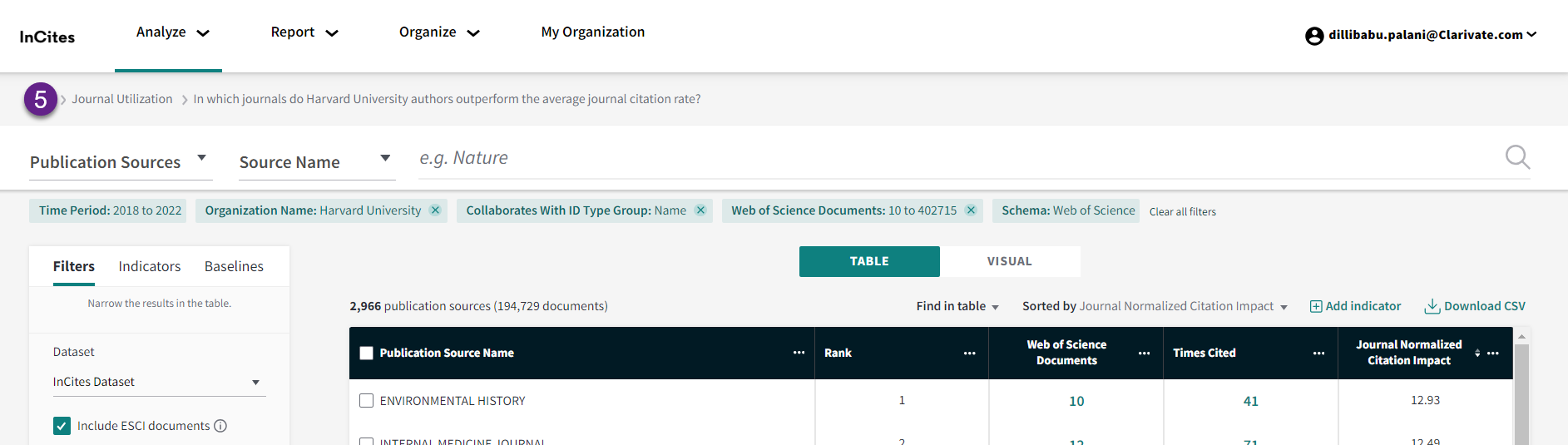Select the TABLE view tab
This screenshot has height=445, width=1568.
869,261
